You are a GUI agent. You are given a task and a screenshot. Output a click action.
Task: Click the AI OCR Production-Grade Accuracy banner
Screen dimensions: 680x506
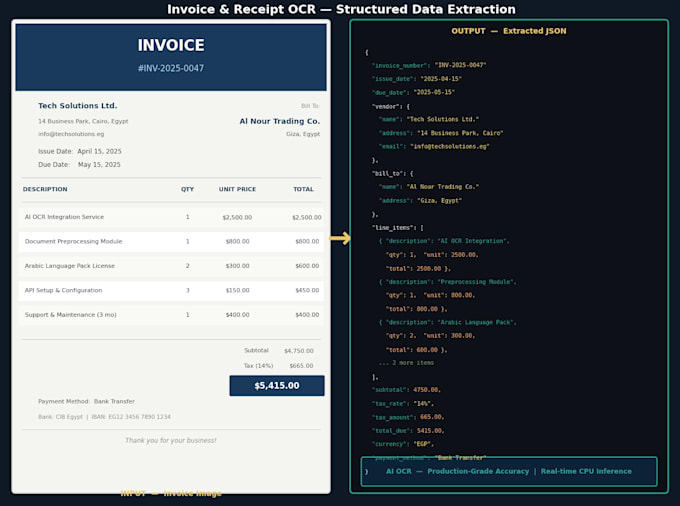point(509,471)
